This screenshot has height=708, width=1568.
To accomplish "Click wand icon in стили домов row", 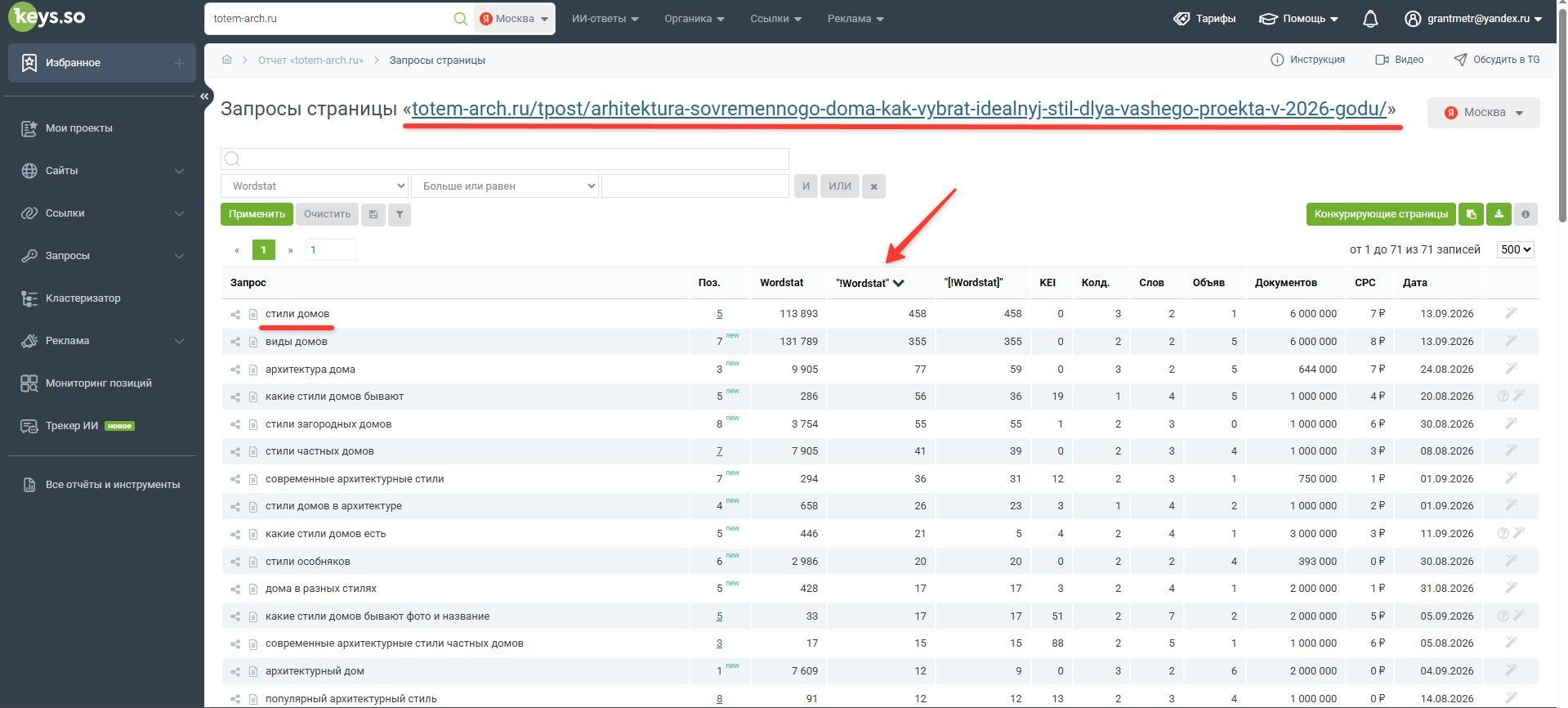I will (1511, 313).
